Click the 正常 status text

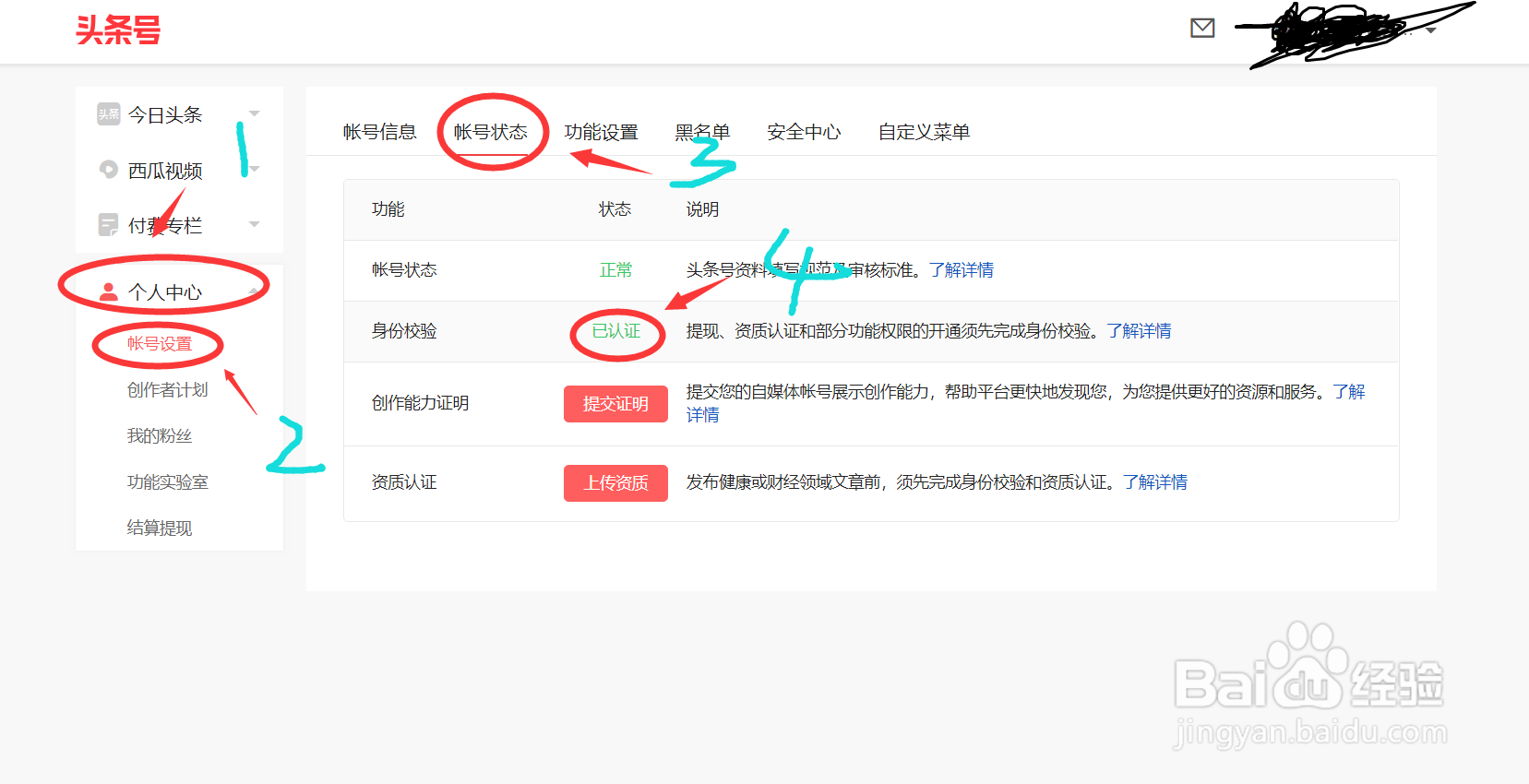coord(615,270)
